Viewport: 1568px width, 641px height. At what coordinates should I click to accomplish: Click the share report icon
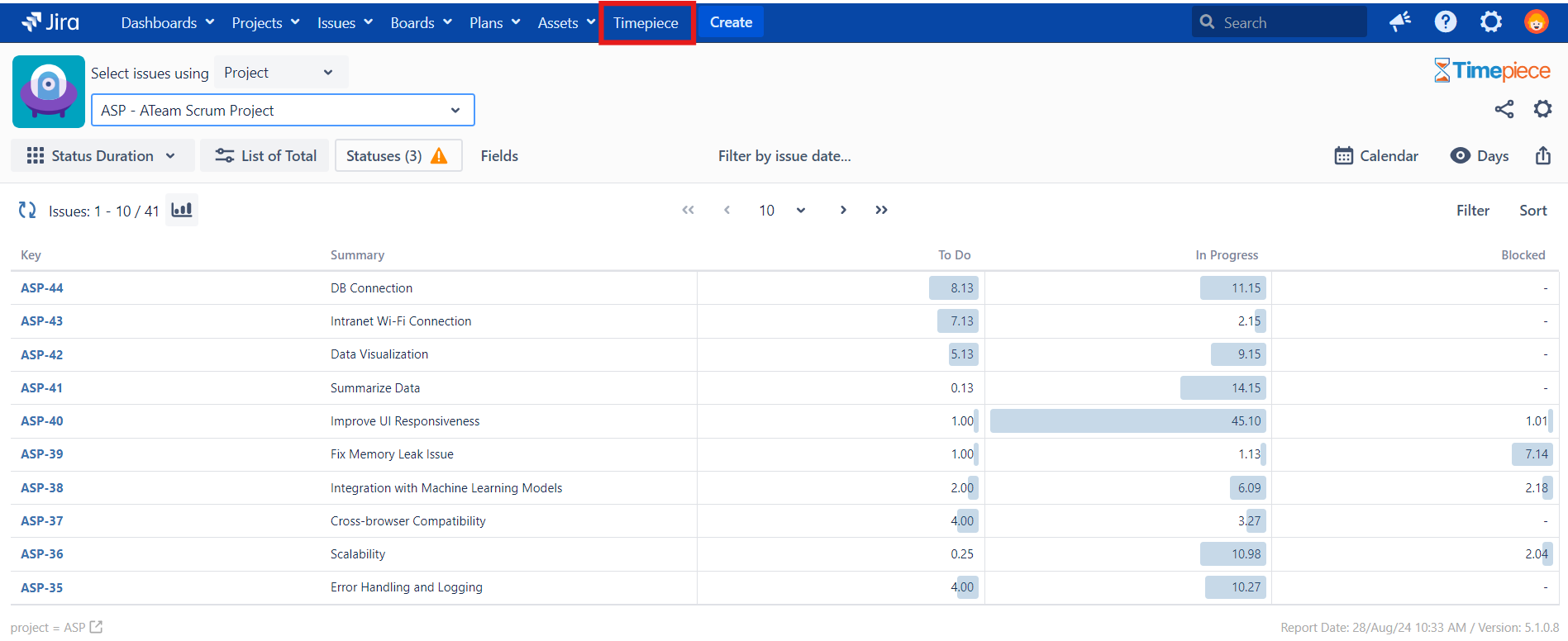(1504, 109)
